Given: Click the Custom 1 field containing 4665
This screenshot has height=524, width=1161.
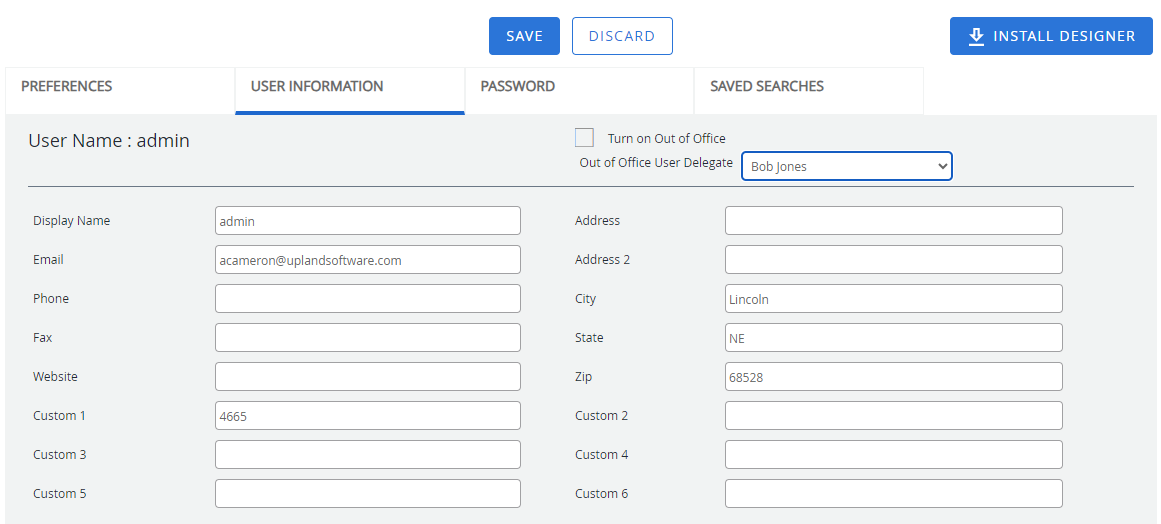Looking at the screenshot, I should pos(367,416).
